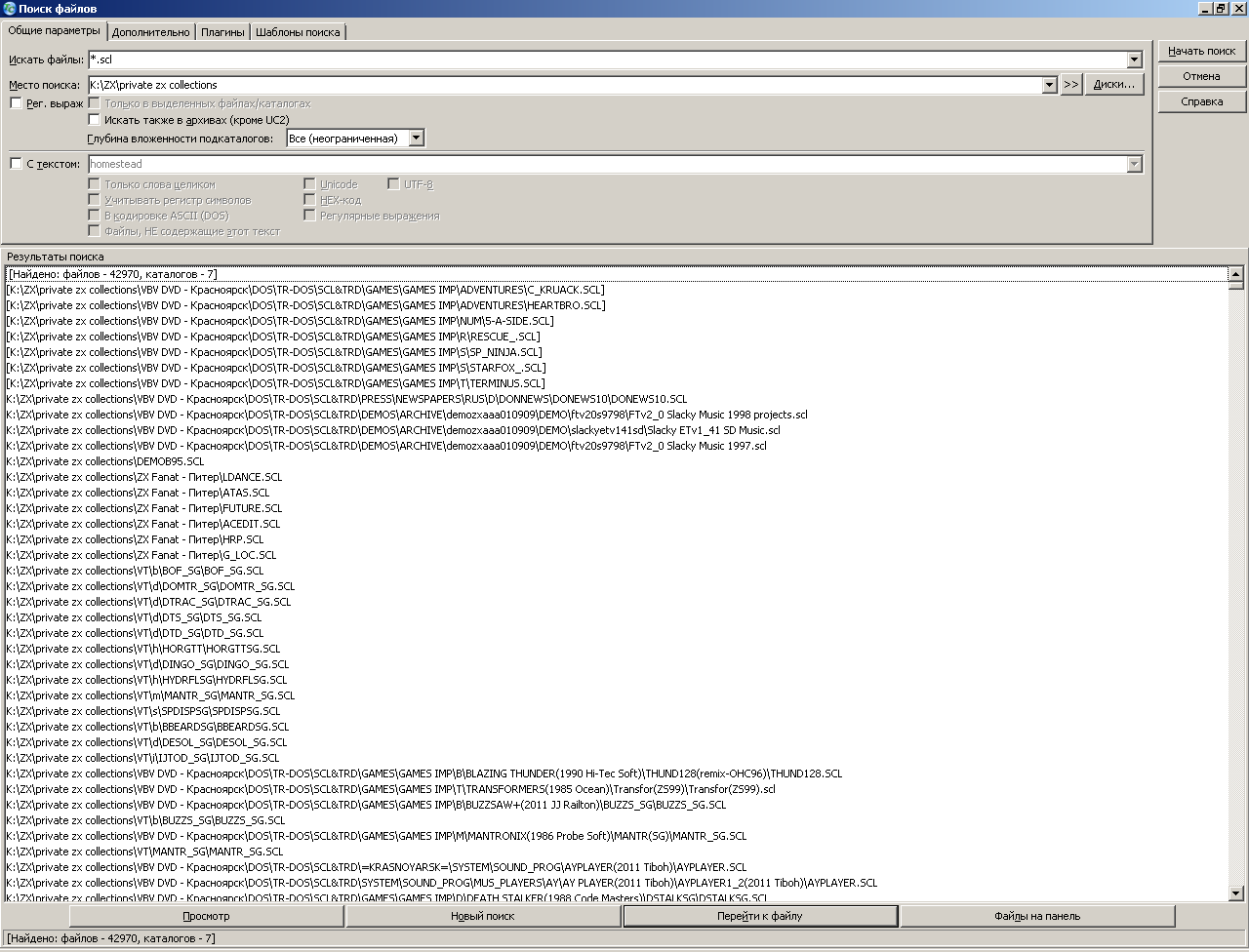The height and width of the screenshot is (952, 1249).
Task: Restore the window using title bar button
Action: pyautogui.click(x=1221, y=9)
